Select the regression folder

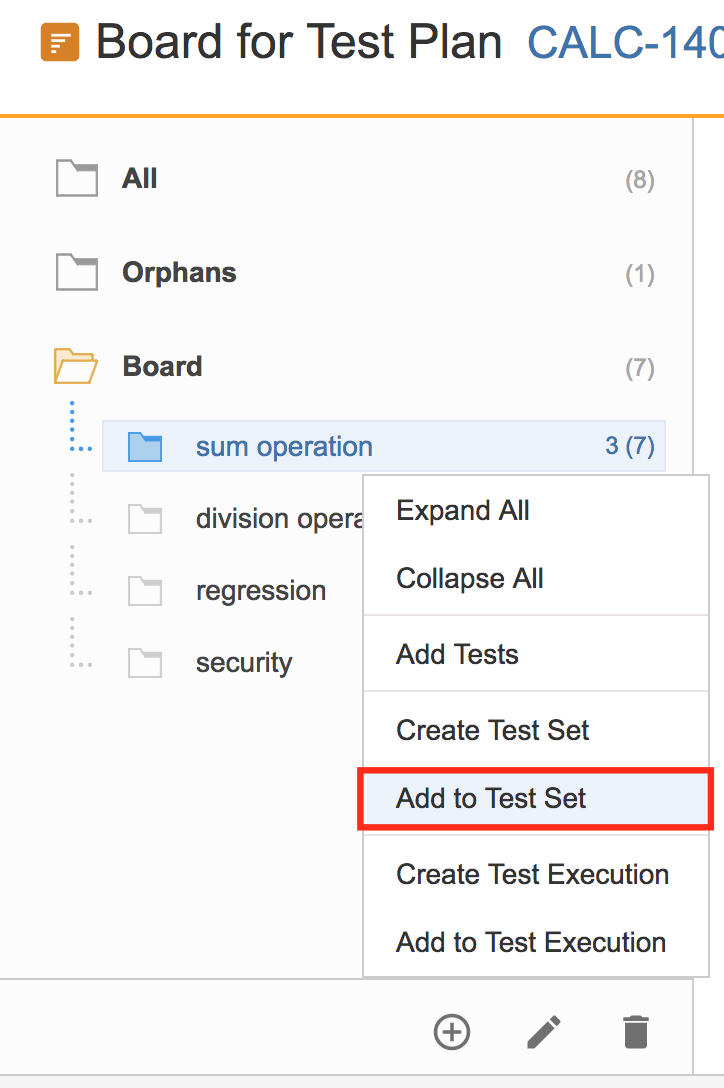pyautogui.click(x=261, y=591)
